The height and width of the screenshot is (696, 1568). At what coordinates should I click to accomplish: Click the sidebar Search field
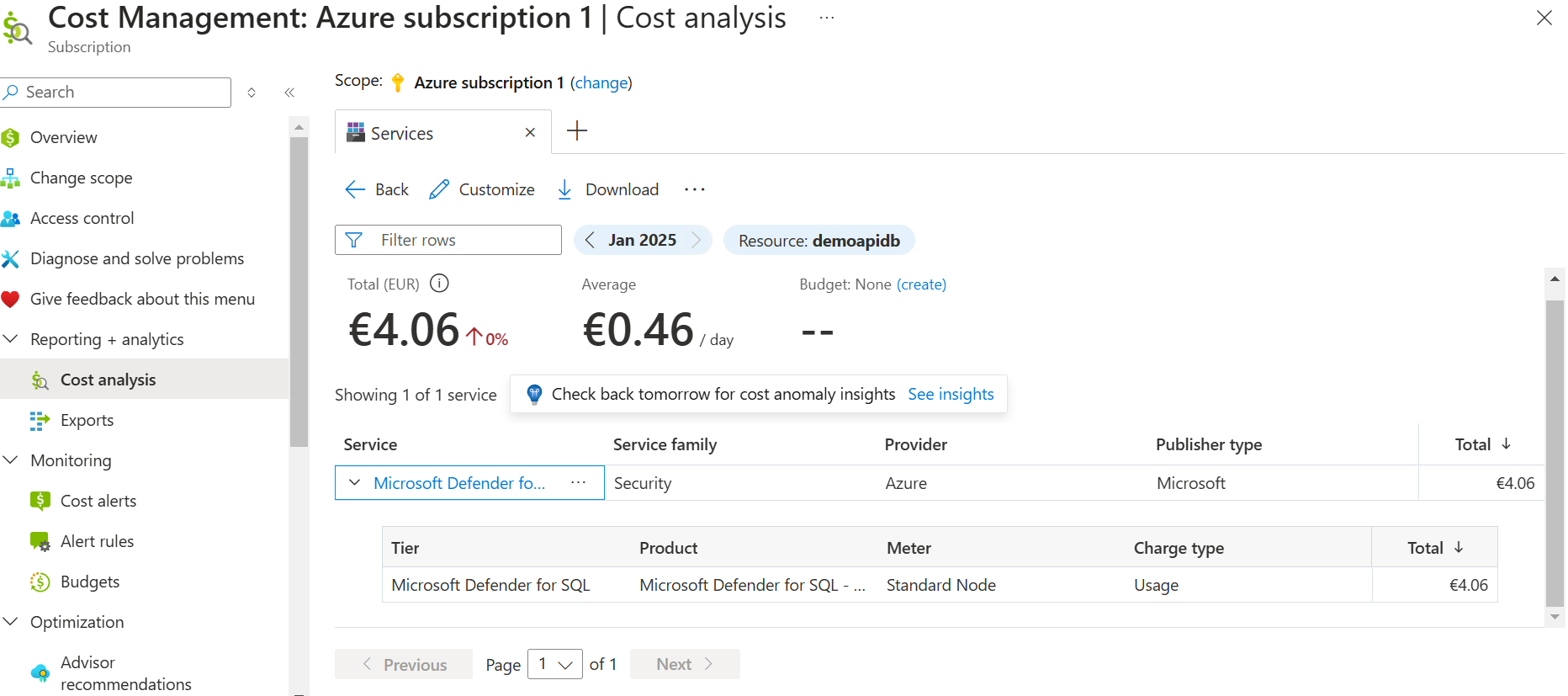click(x=116, y=93)
